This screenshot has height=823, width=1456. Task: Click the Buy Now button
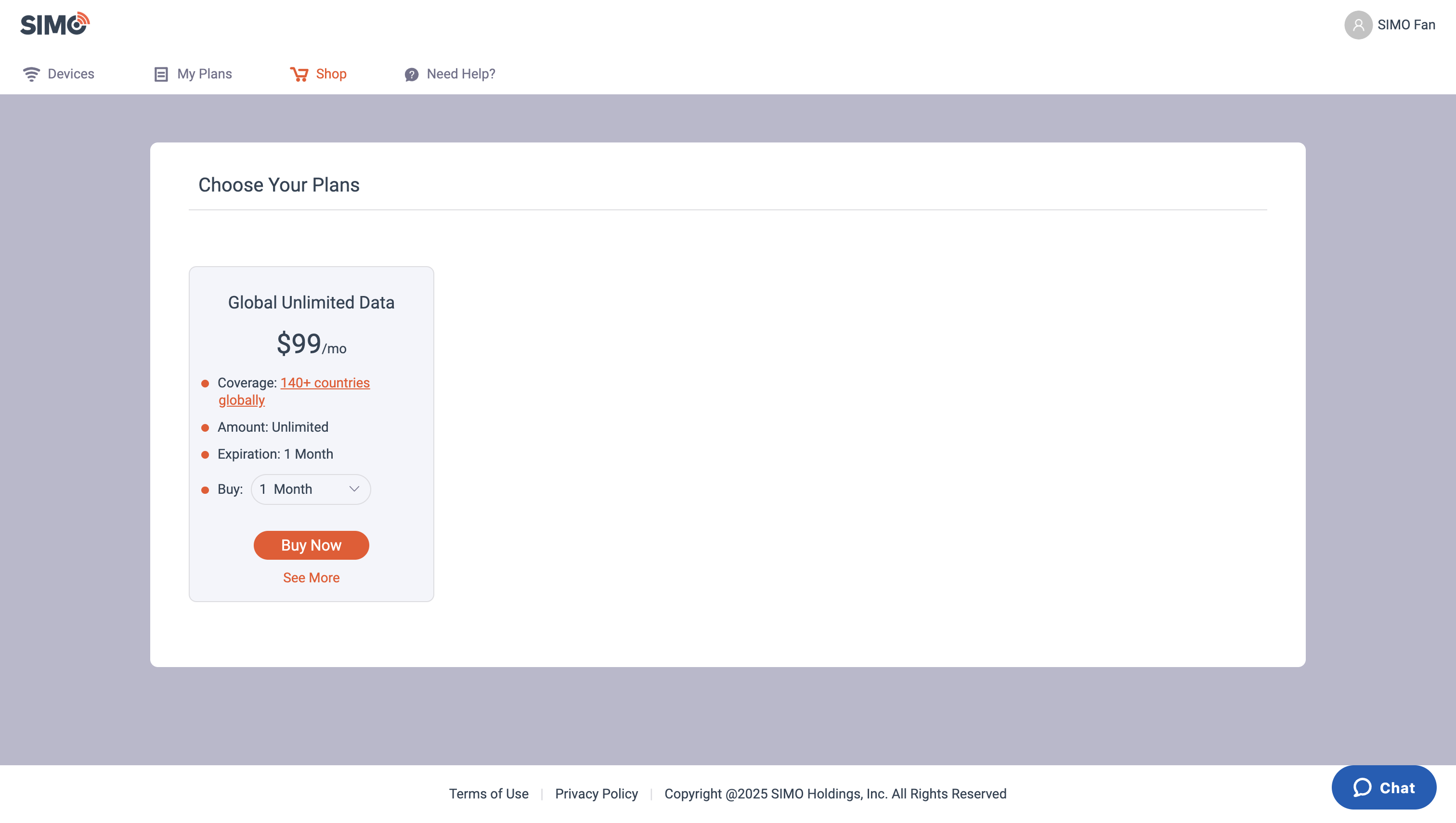312,545
